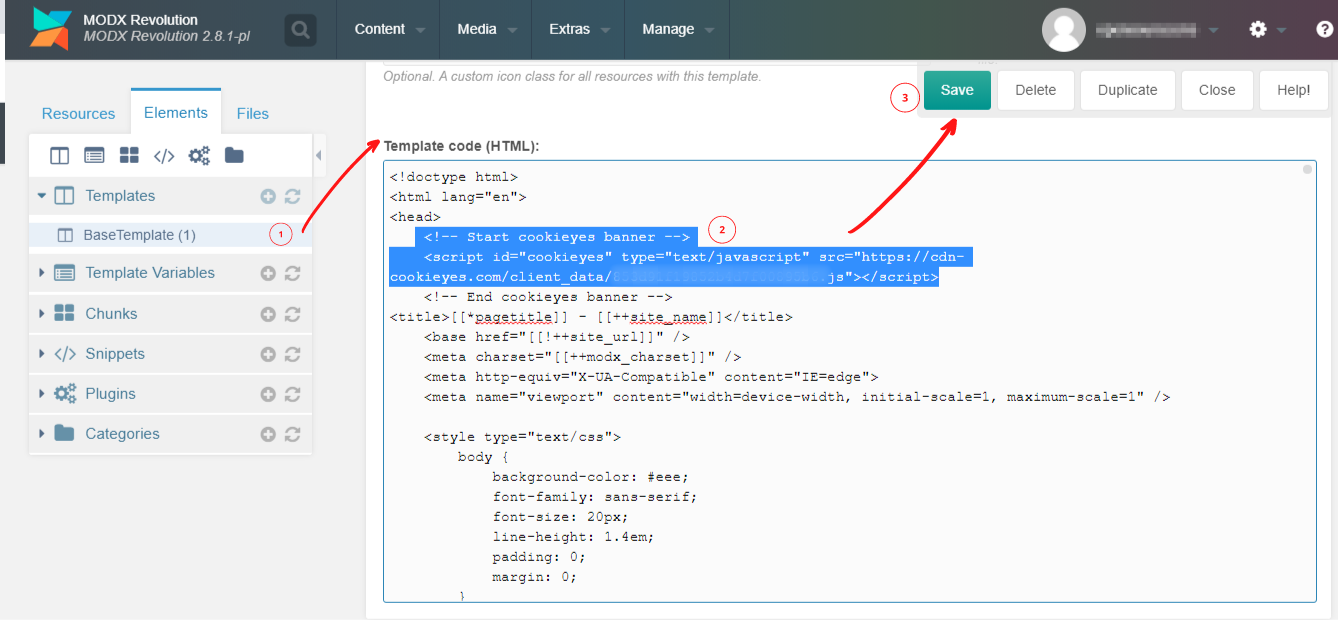Add a new Template Variable with plus icon
The height and width of the screenshot is (620, 1338).
point(268,273)
